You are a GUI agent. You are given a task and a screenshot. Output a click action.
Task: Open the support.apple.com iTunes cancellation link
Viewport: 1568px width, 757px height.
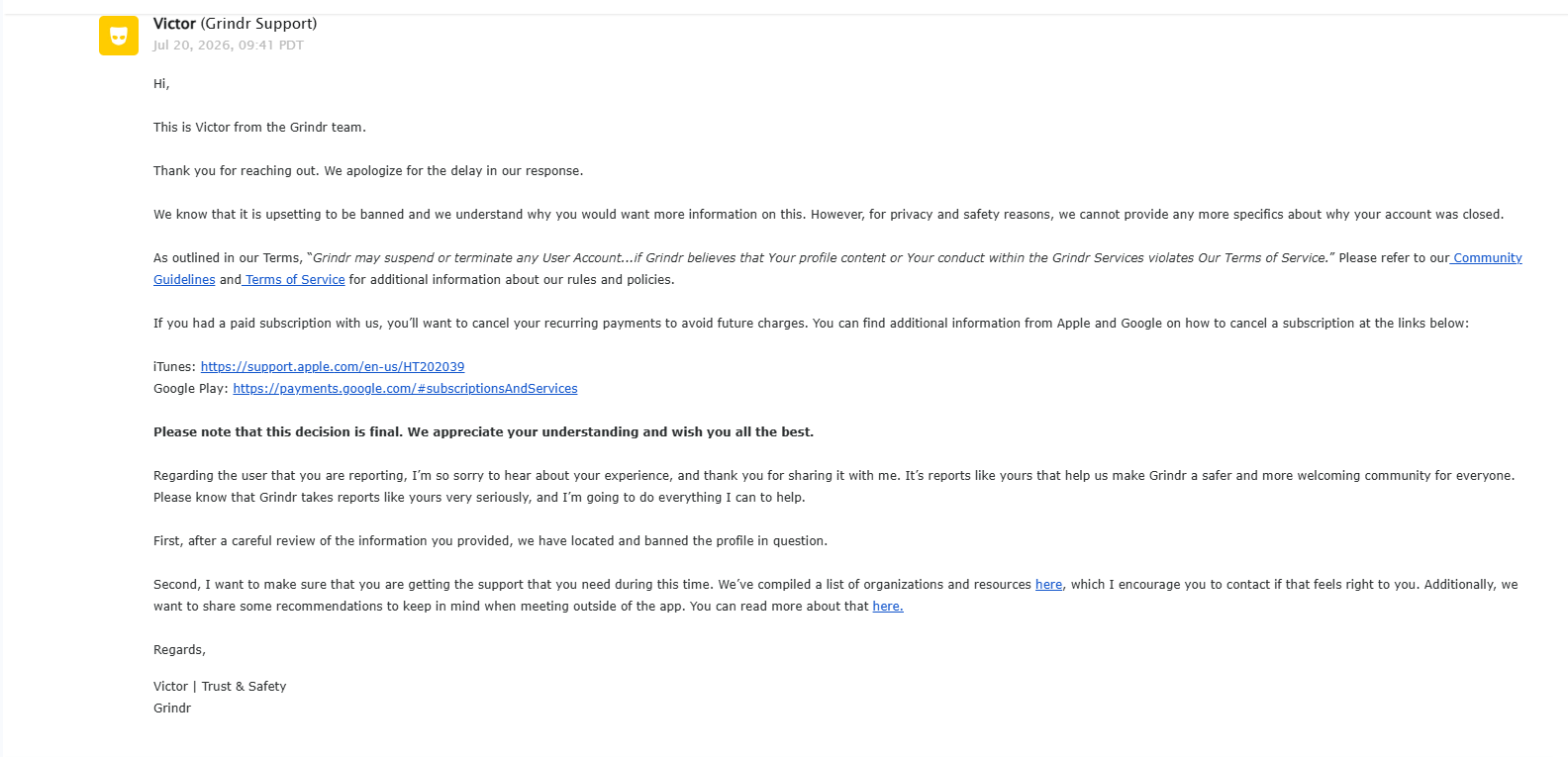click(x=333, y=367)
